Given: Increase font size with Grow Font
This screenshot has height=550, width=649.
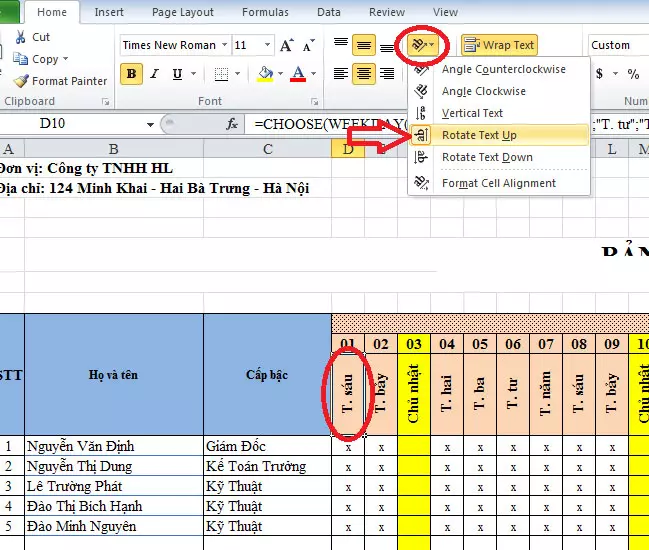Looking at the screenshot, I should [287, 45].
